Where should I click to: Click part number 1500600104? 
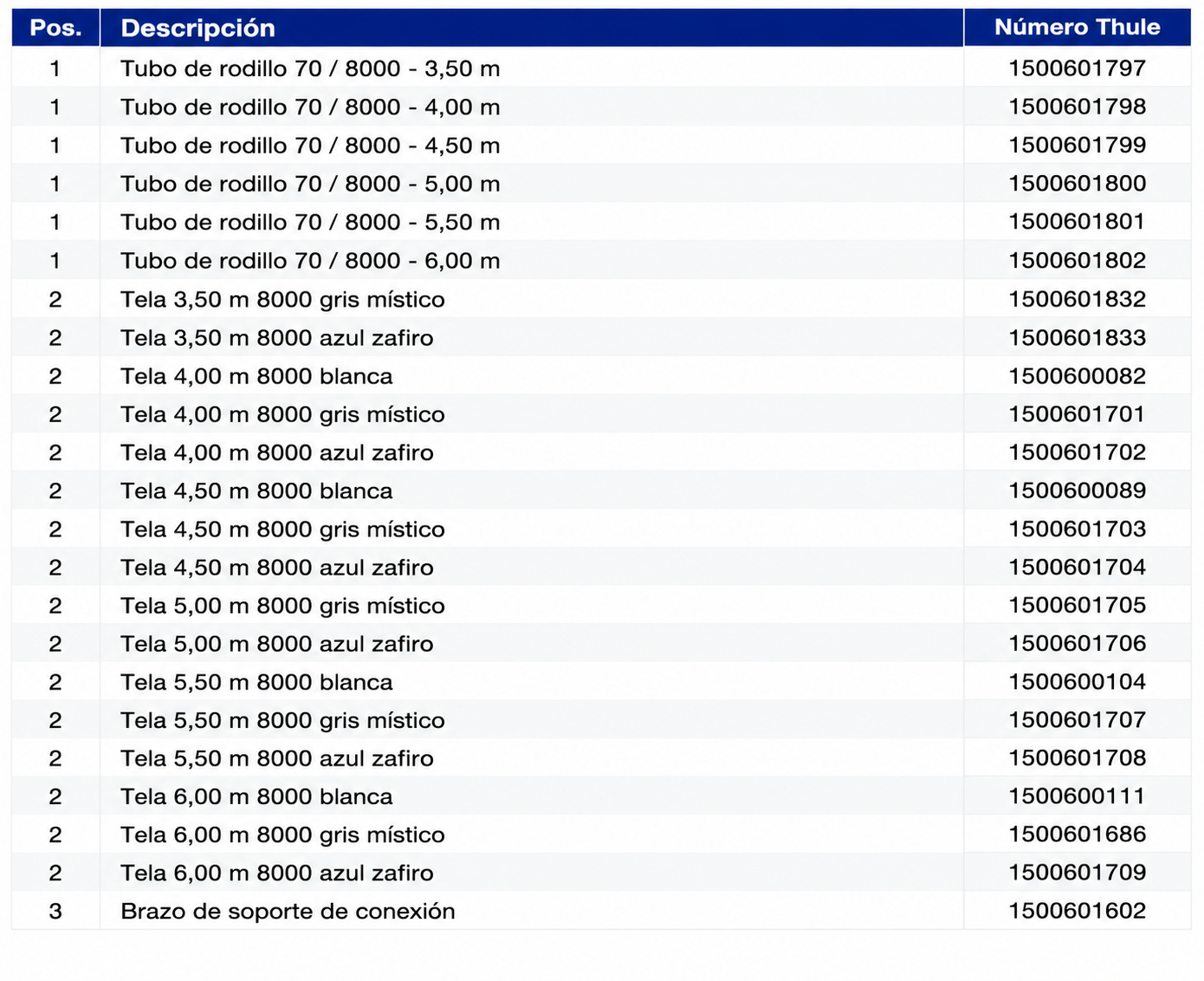pos(1077,681)
